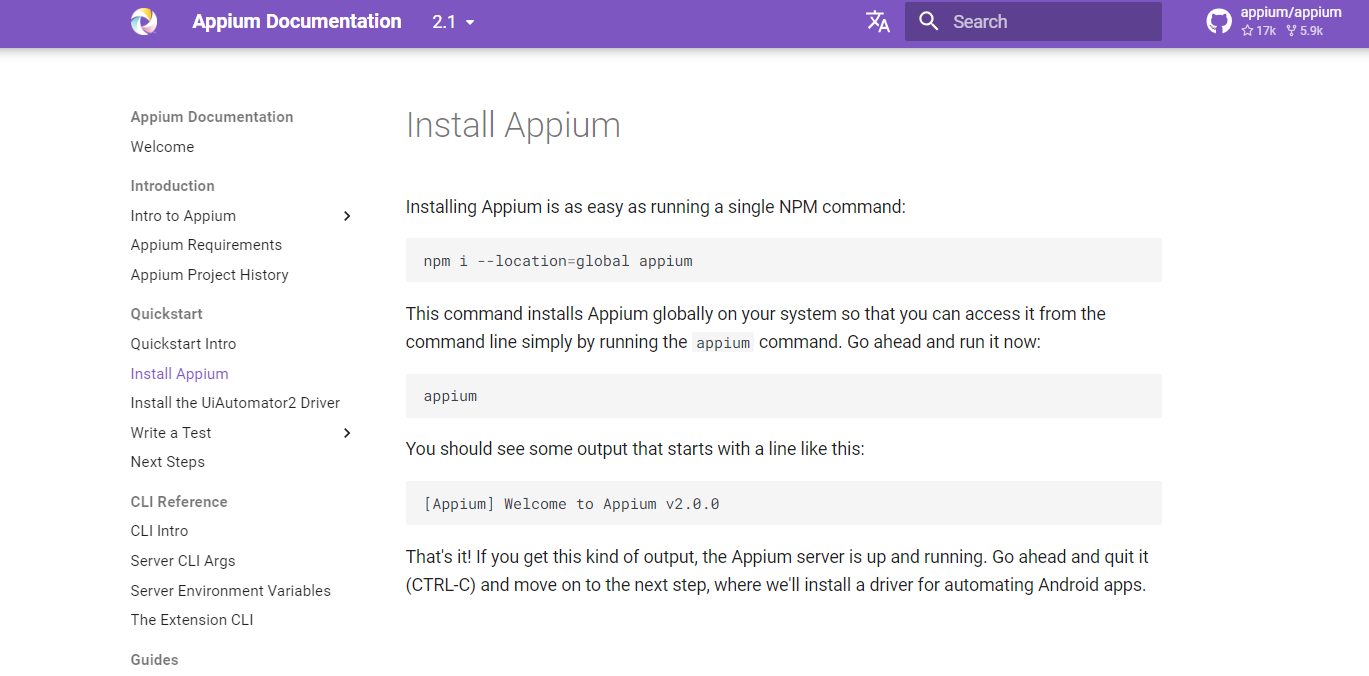Image resolution: width=1369 pixels, height=676 pixels.
Task: Navigate to Next Steps page
Action: pos(167,462)
